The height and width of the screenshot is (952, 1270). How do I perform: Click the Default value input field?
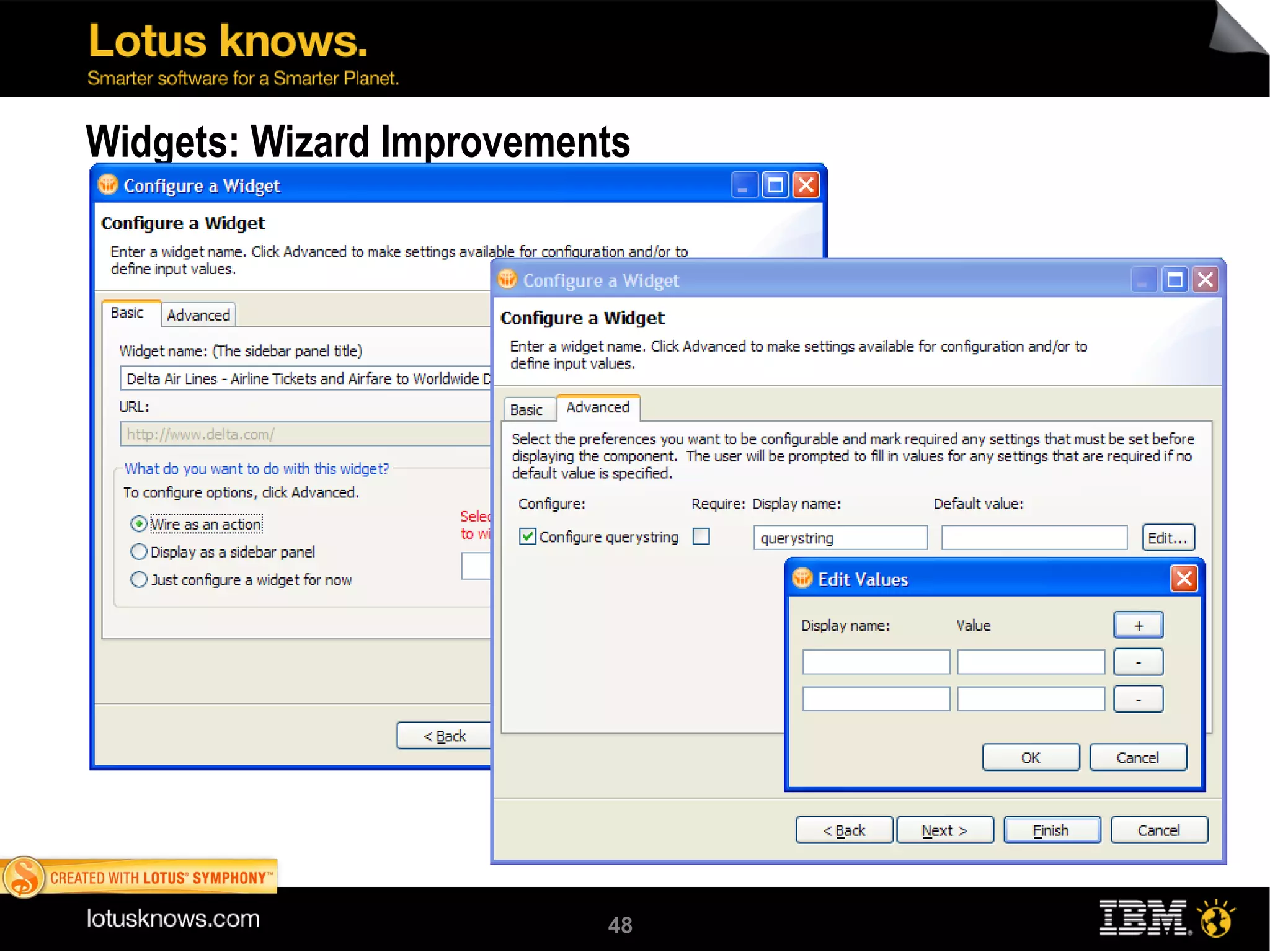pos(1034,538)
